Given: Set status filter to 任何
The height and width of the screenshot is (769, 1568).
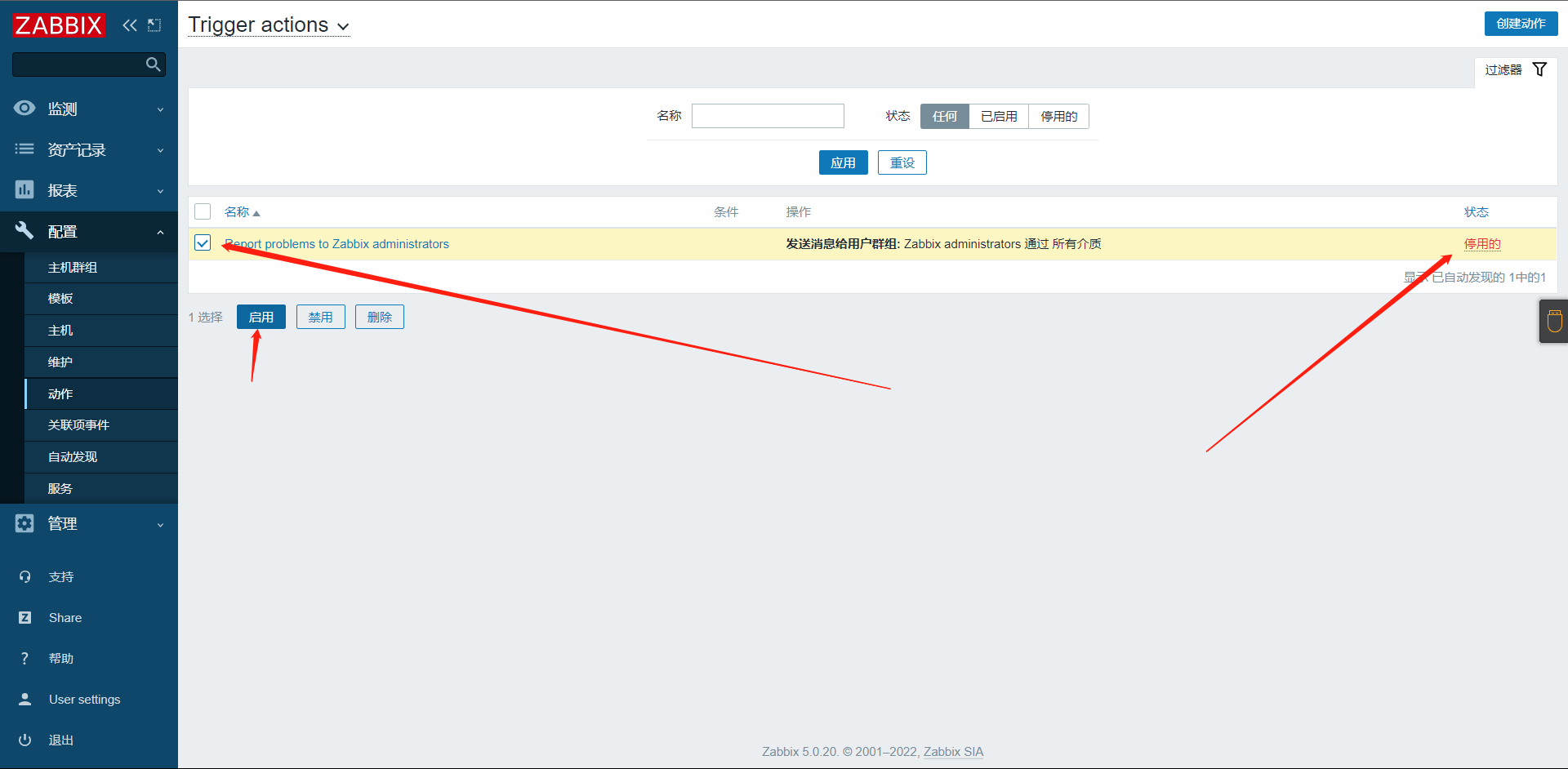Looking at the screenshot, I should pyautogui.click(x=945, y=117).
